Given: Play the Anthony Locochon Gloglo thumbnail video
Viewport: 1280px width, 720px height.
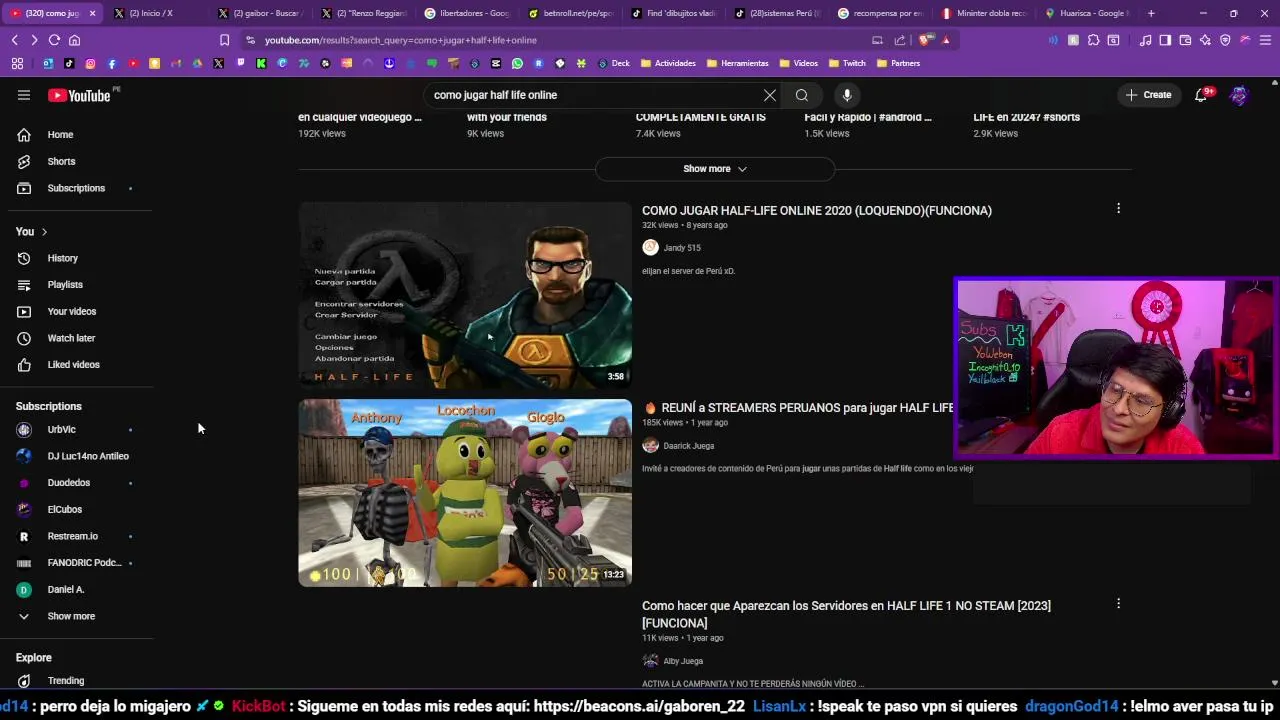Looking at the screenshot, I should point(465,493).
